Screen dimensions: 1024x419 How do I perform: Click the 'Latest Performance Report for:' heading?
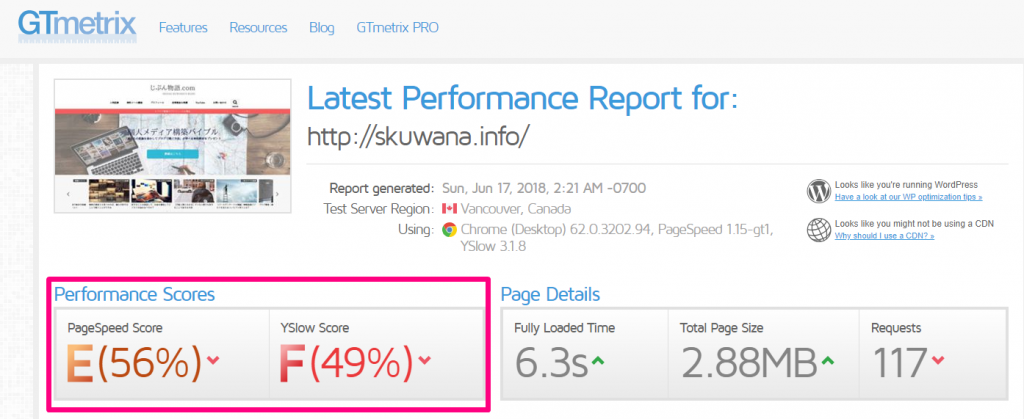click(522, 98)
